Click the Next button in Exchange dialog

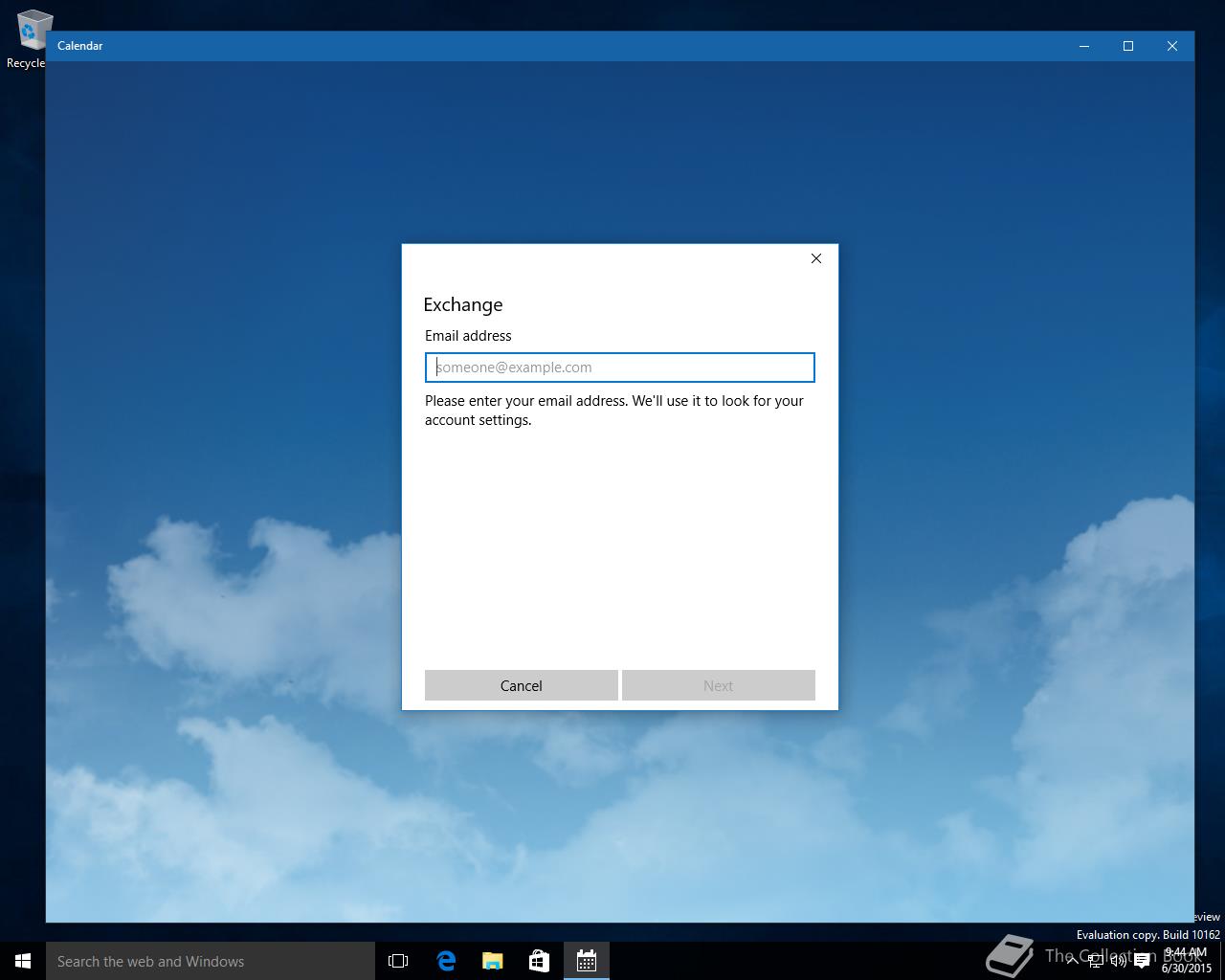[719, 685]
